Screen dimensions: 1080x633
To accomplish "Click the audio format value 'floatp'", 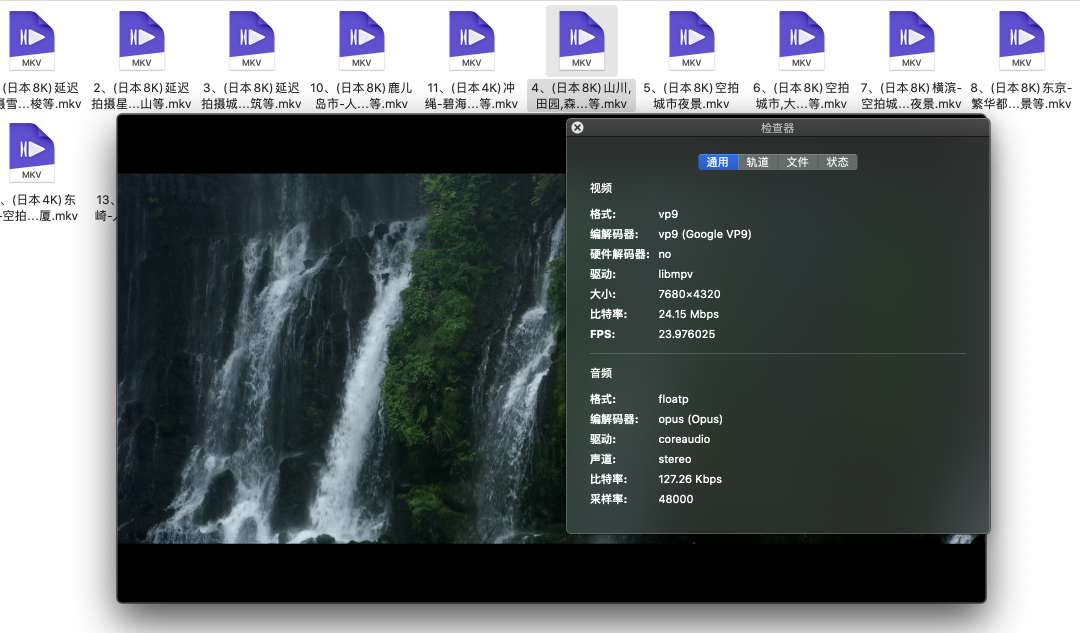I will click(x=674, y=399).
